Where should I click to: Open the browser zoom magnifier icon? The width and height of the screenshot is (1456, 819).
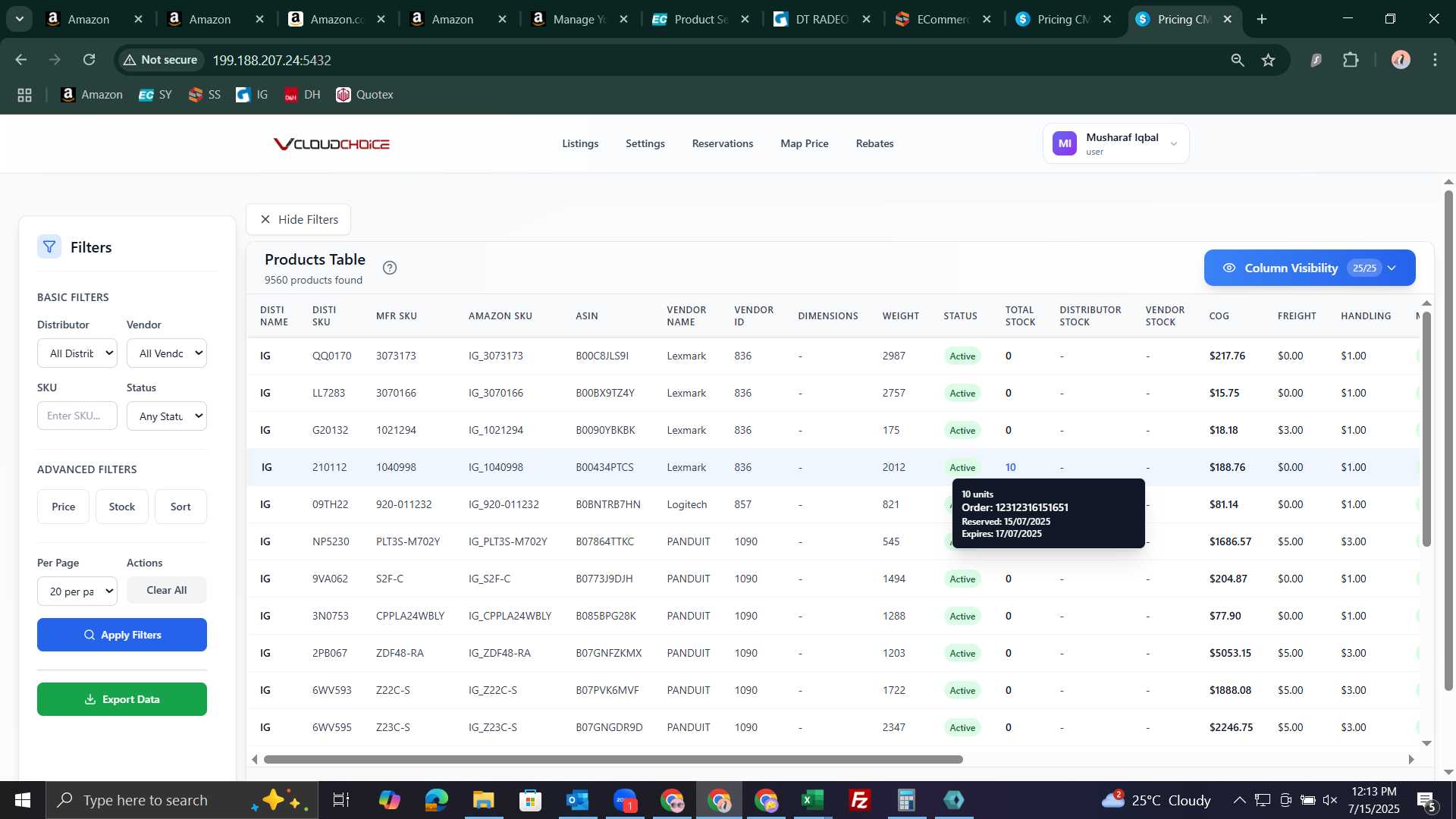click(x=1238, y=60)
